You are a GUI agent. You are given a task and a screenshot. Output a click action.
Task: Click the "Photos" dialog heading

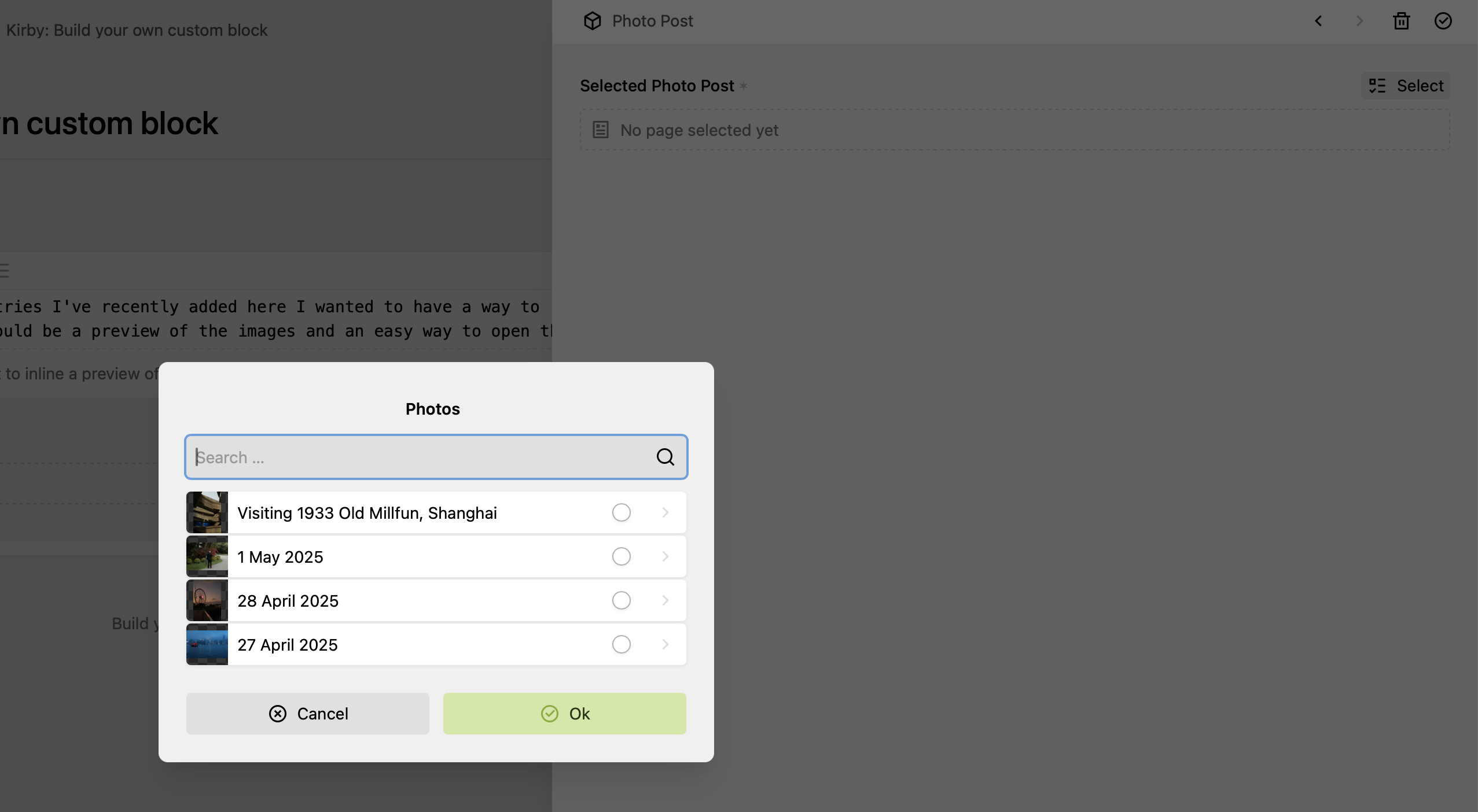432,409
